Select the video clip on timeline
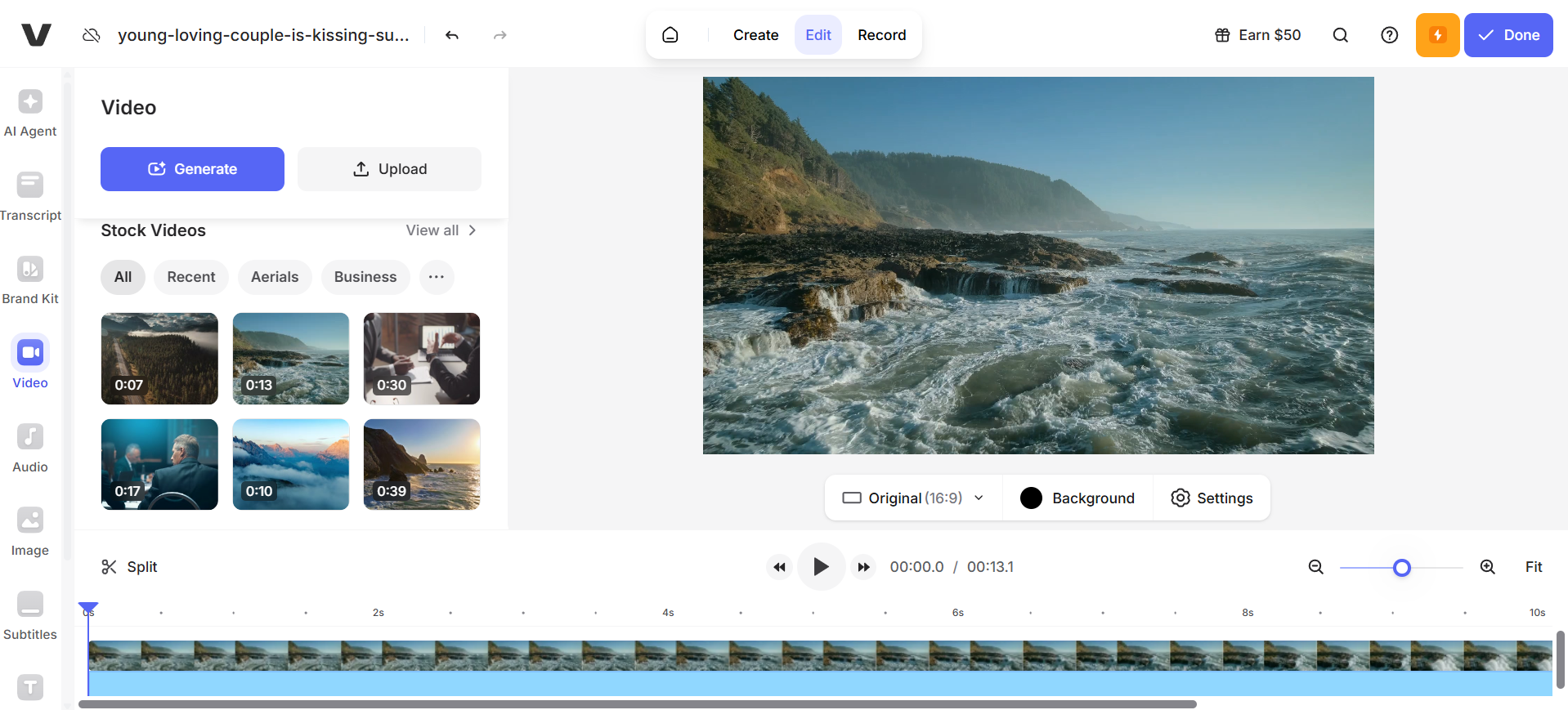This screenshot has height=710, width=1568. 820,668
